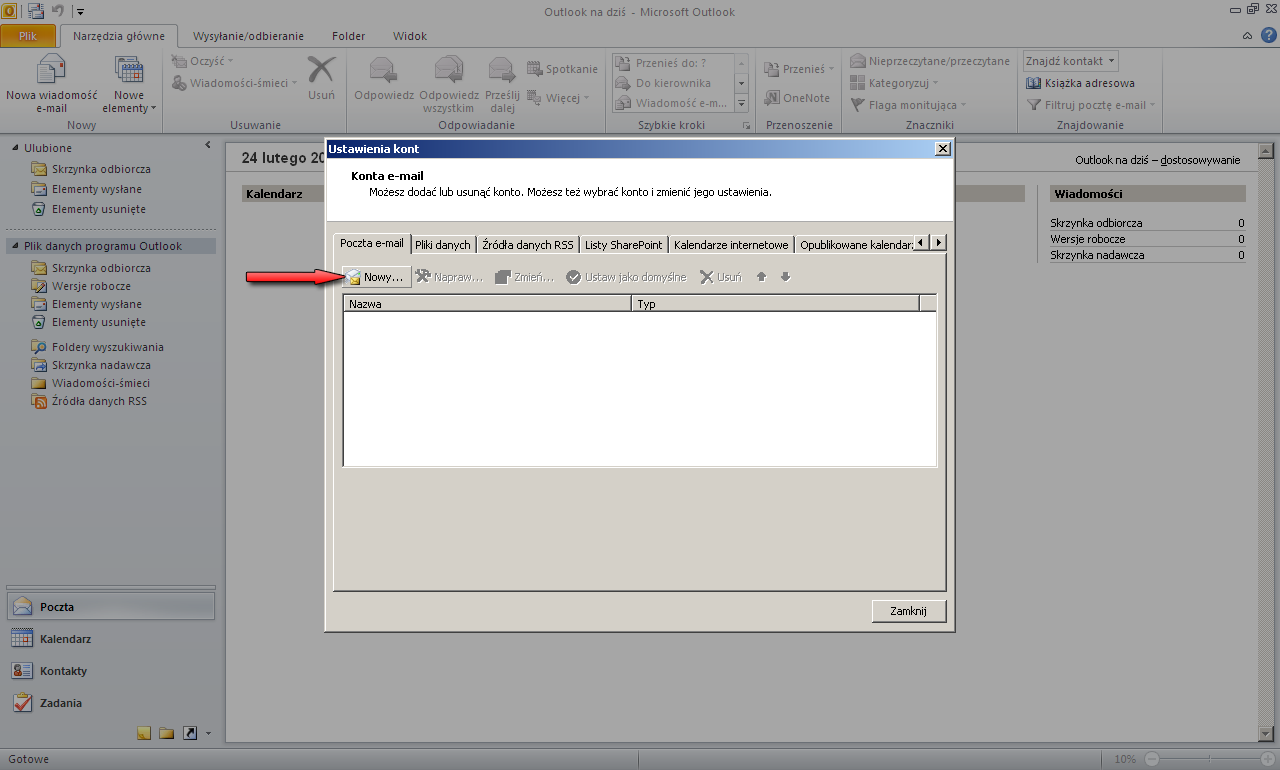Open the Nowe elementy dropdown
Viewport: 1280px width, 770px height.
(130, 84)
